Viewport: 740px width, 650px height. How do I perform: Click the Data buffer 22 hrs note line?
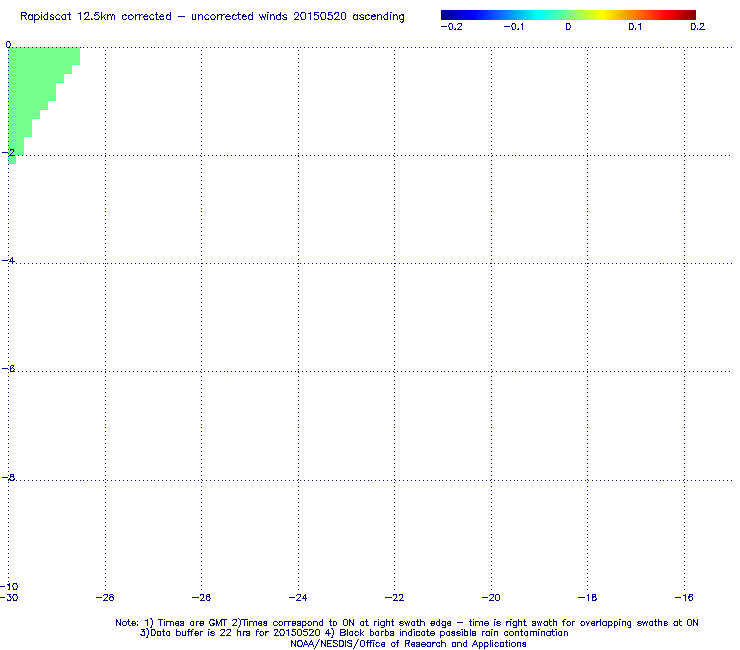click(x=354, y=633)
